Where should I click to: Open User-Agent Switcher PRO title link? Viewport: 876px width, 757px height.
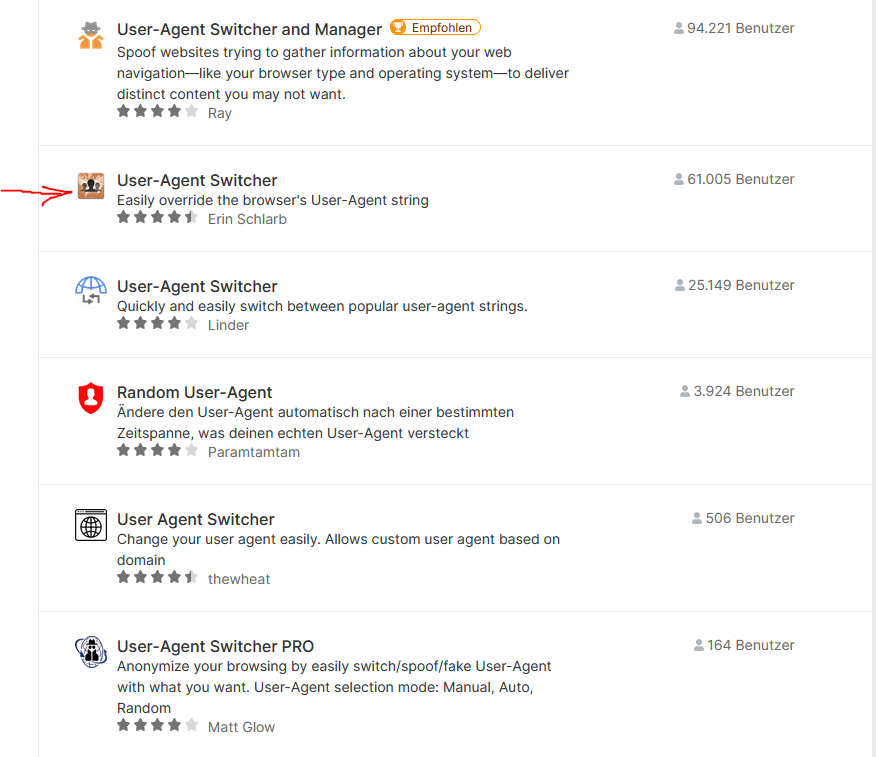click(x=215, y=646)
